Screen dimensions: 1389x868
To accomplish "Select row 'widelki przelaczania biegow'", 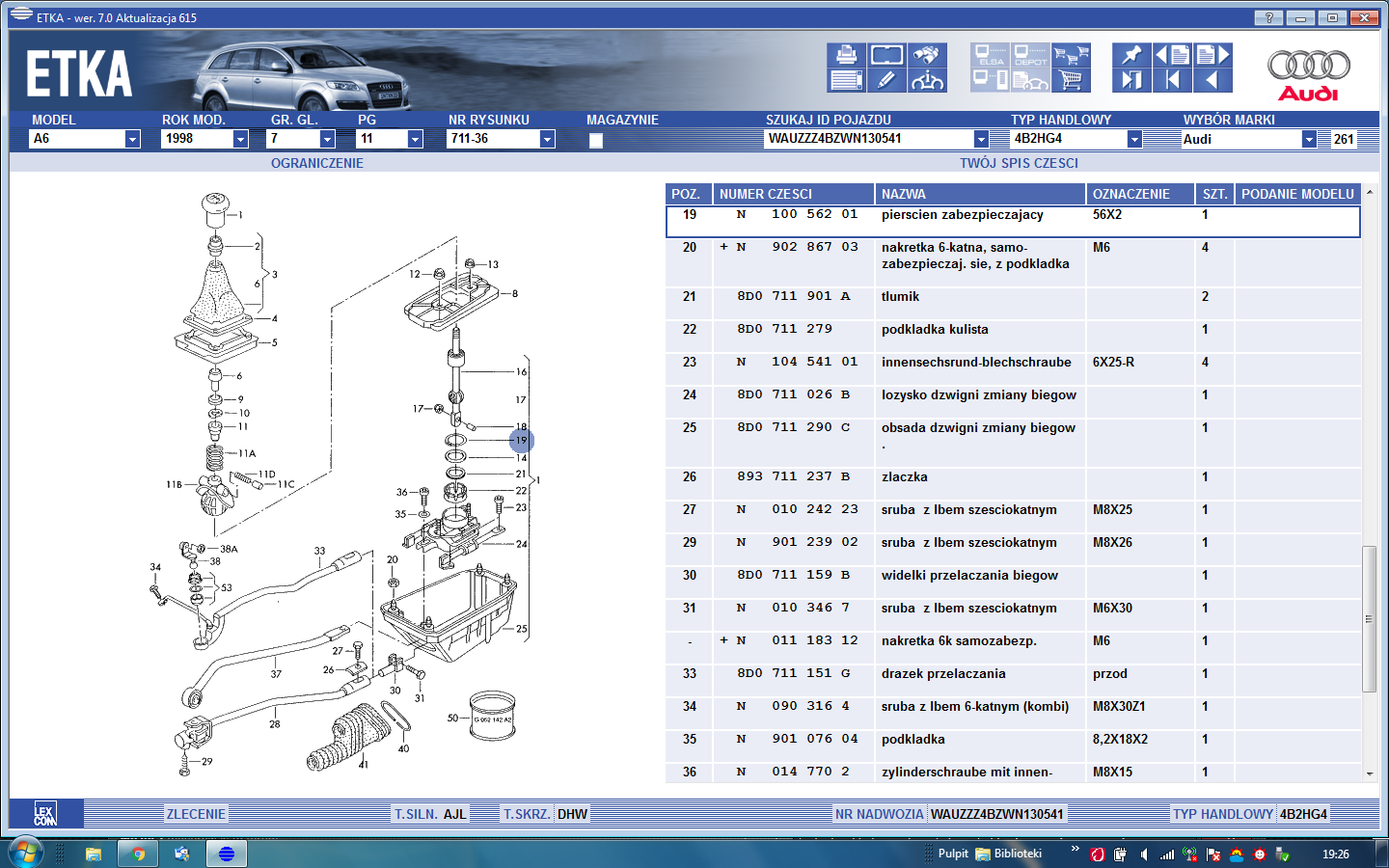I will coord(1013,582).
